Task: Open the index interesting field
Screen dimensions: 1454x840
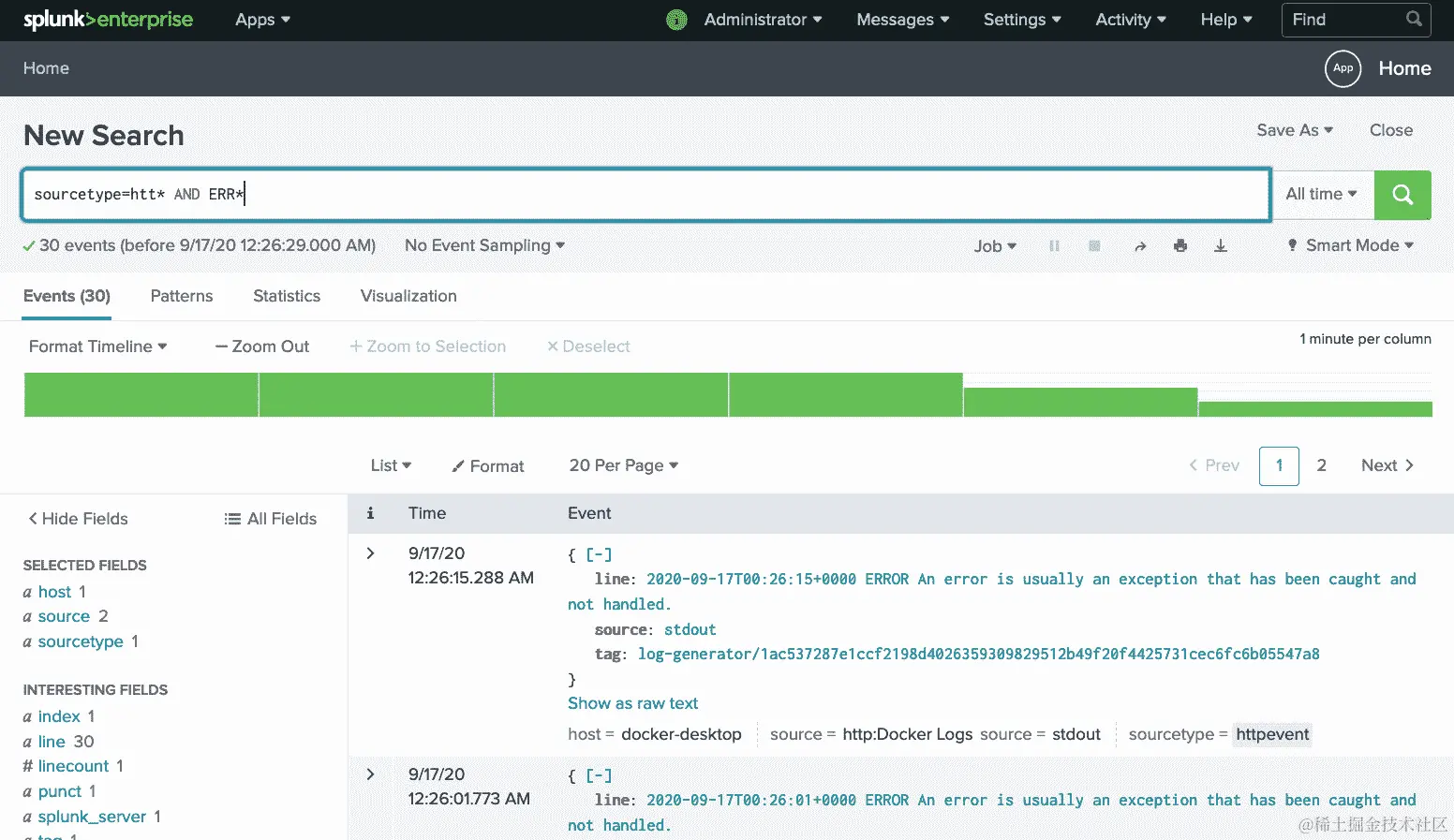Action: (59, 716)
